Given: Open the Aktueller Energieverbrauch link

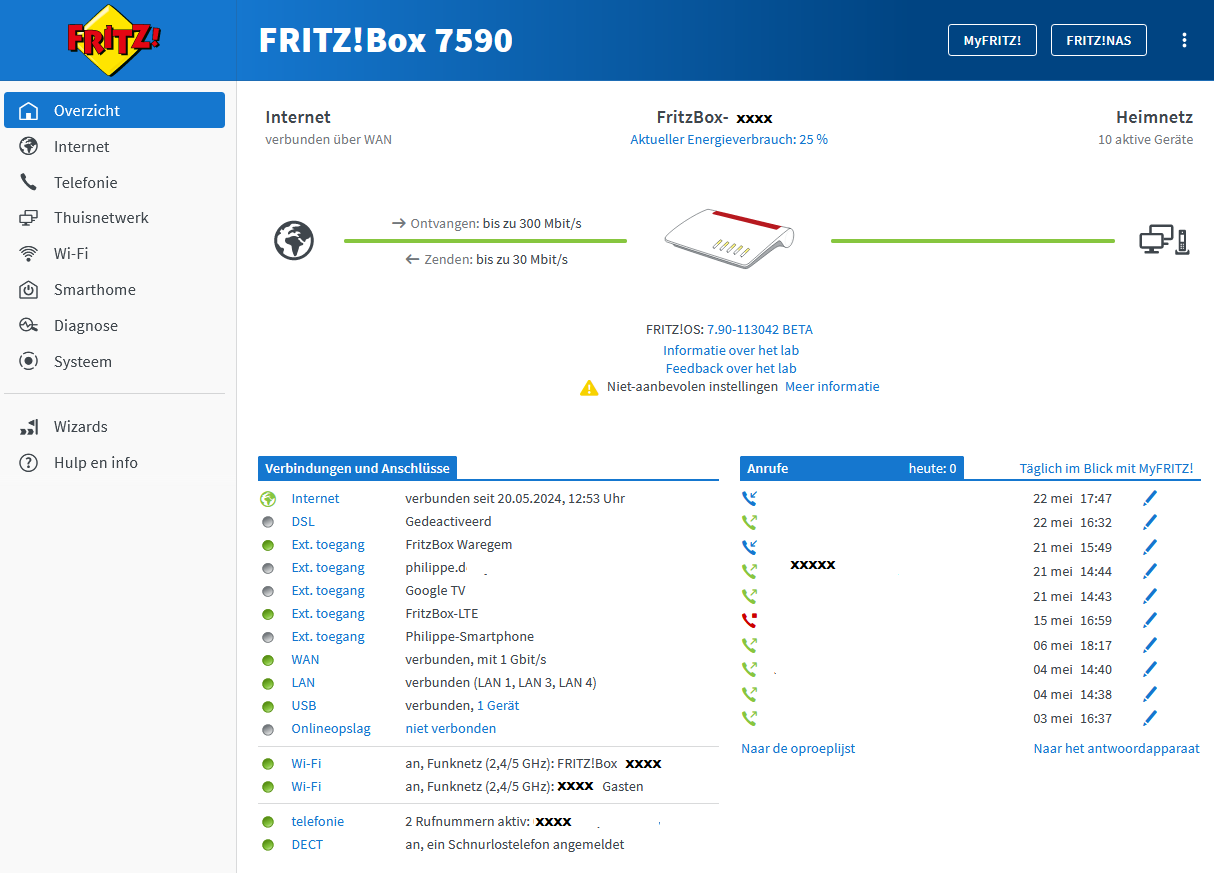Looking at the screenshot, I should pos(729,140).
